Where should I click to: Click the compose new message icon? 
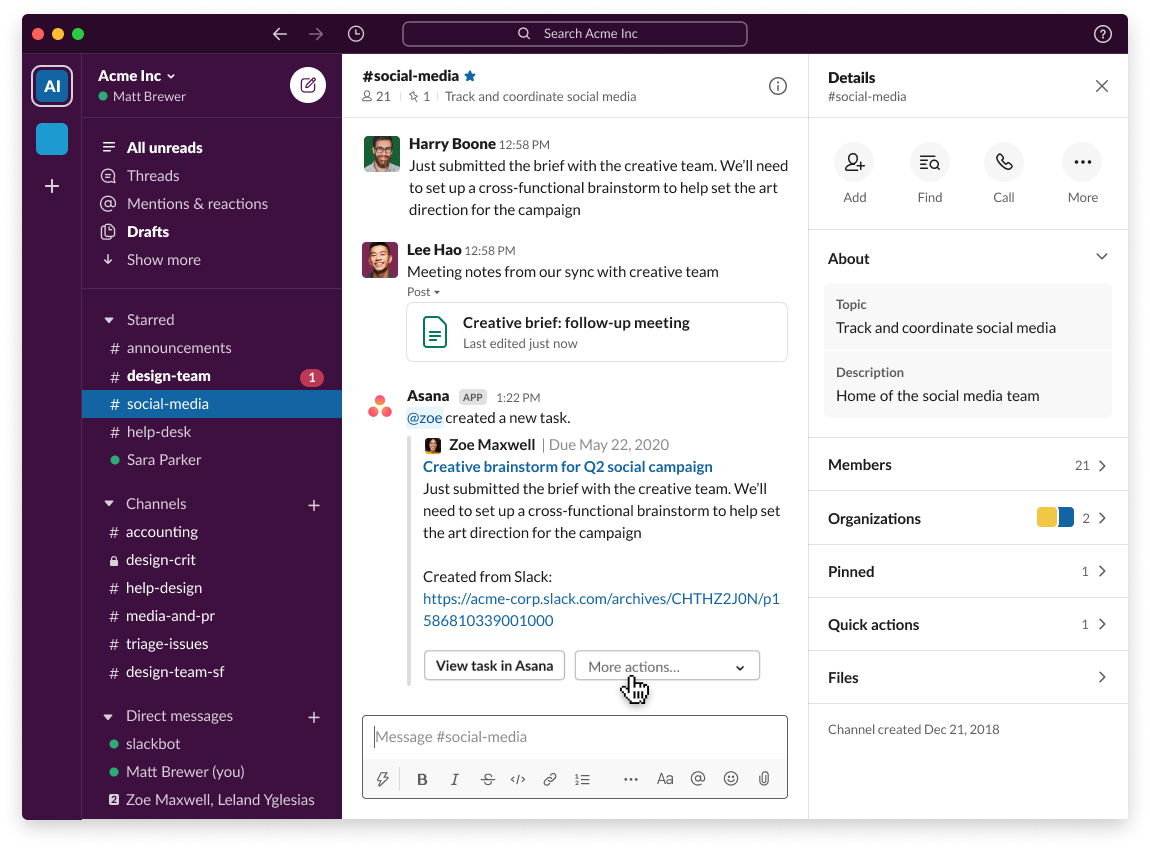[x=308, y=85]
